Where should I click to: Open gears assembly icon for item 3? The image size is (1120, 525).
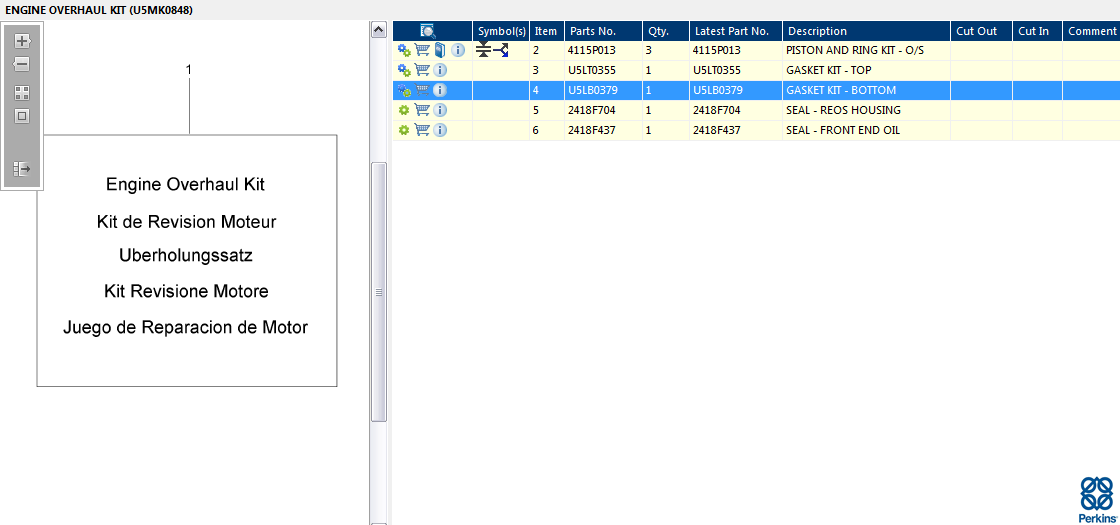coord(404,70)
